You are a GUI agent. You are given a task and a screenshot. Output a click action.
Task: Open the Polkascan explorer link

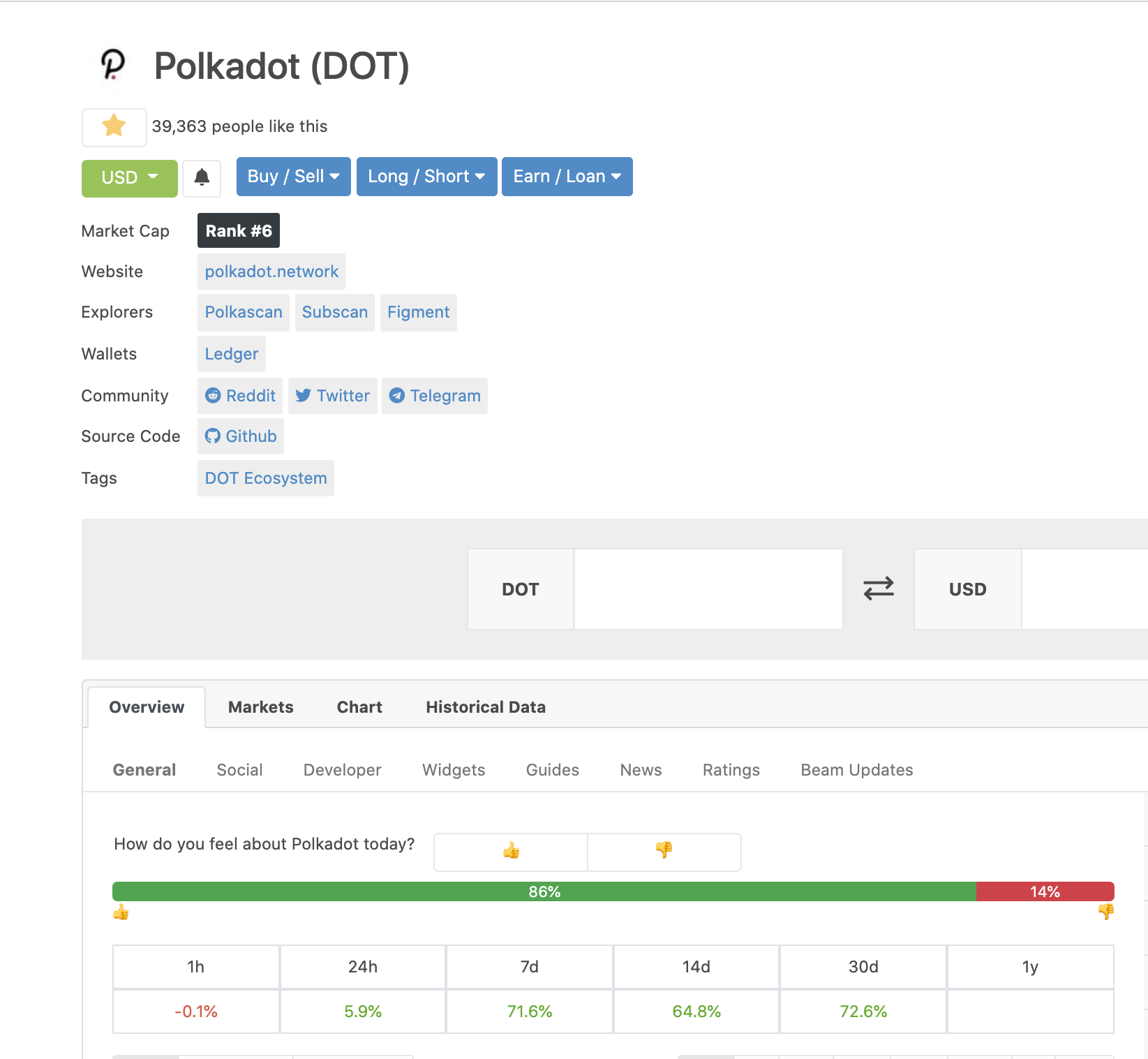point(244,312)
